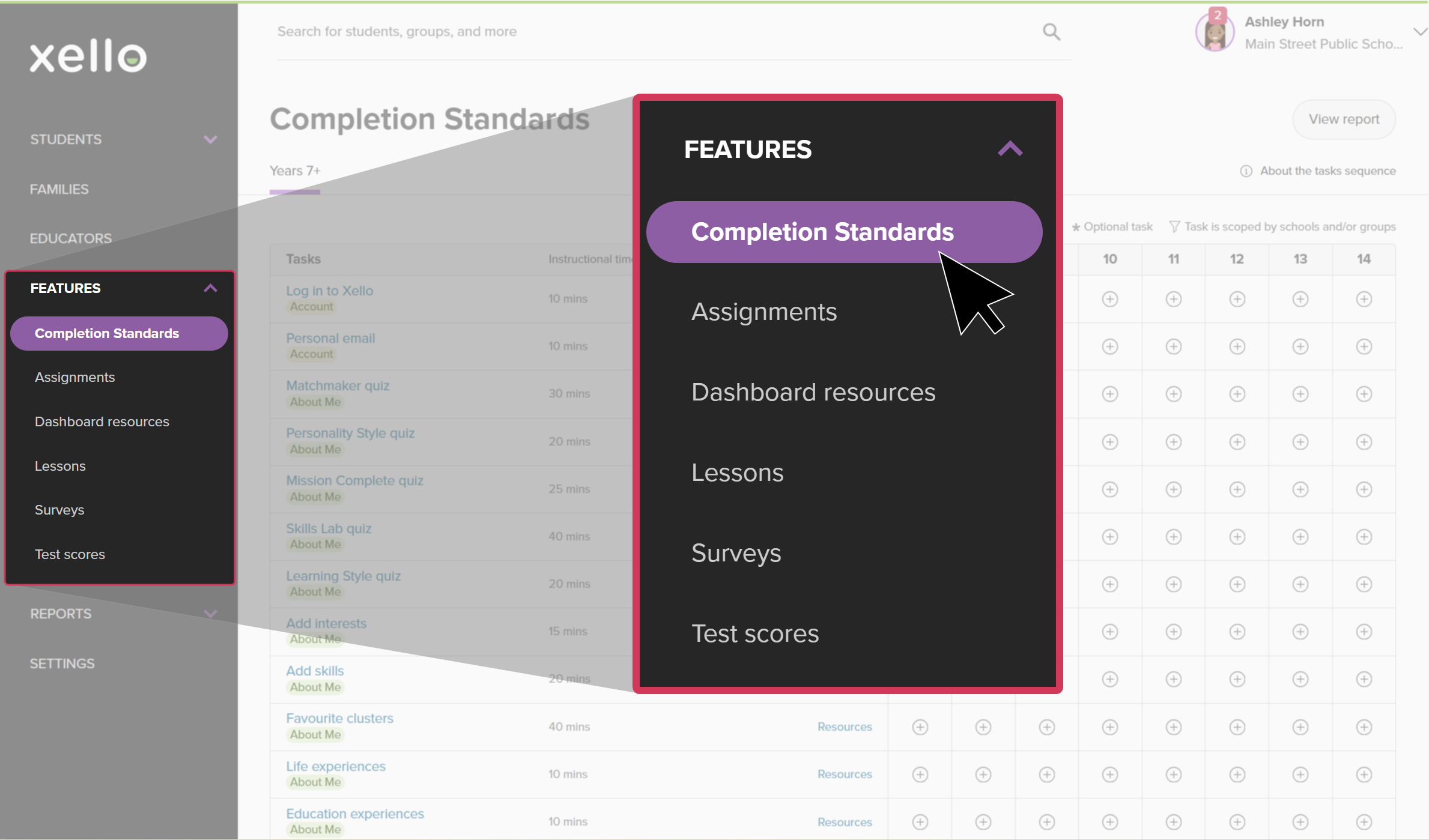Viewport: 1429px width, 840px height.
Task: Add Log in to Xello task to year 14
Action: click(x=1364, y=299)
